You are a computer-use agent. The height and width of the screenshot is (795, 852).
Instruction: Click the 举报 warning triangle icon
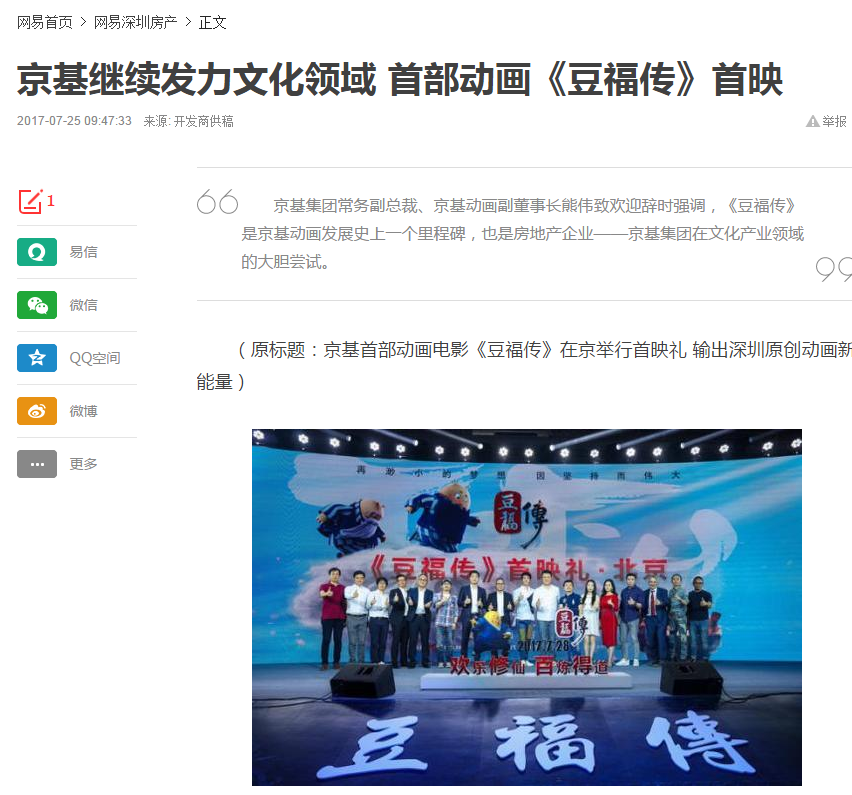pyautogui.click(x=812, y=121)
